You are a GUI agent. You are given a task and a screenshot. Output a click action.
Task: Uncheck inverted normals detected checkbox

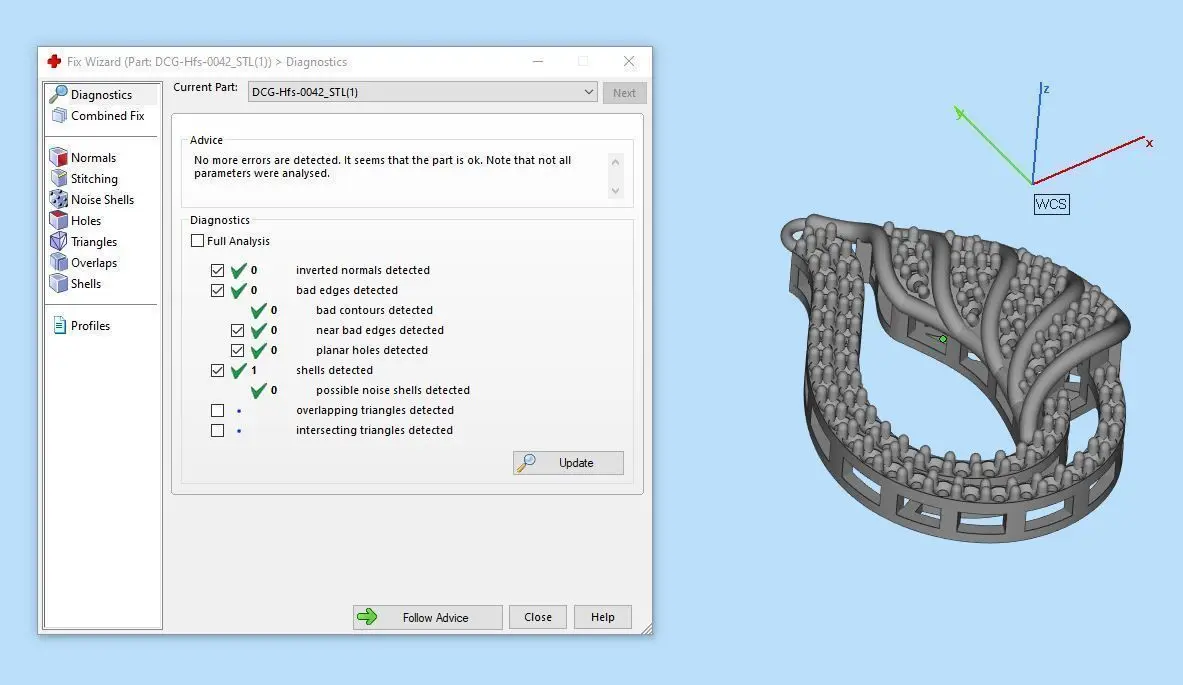click(x=217, y=270)
